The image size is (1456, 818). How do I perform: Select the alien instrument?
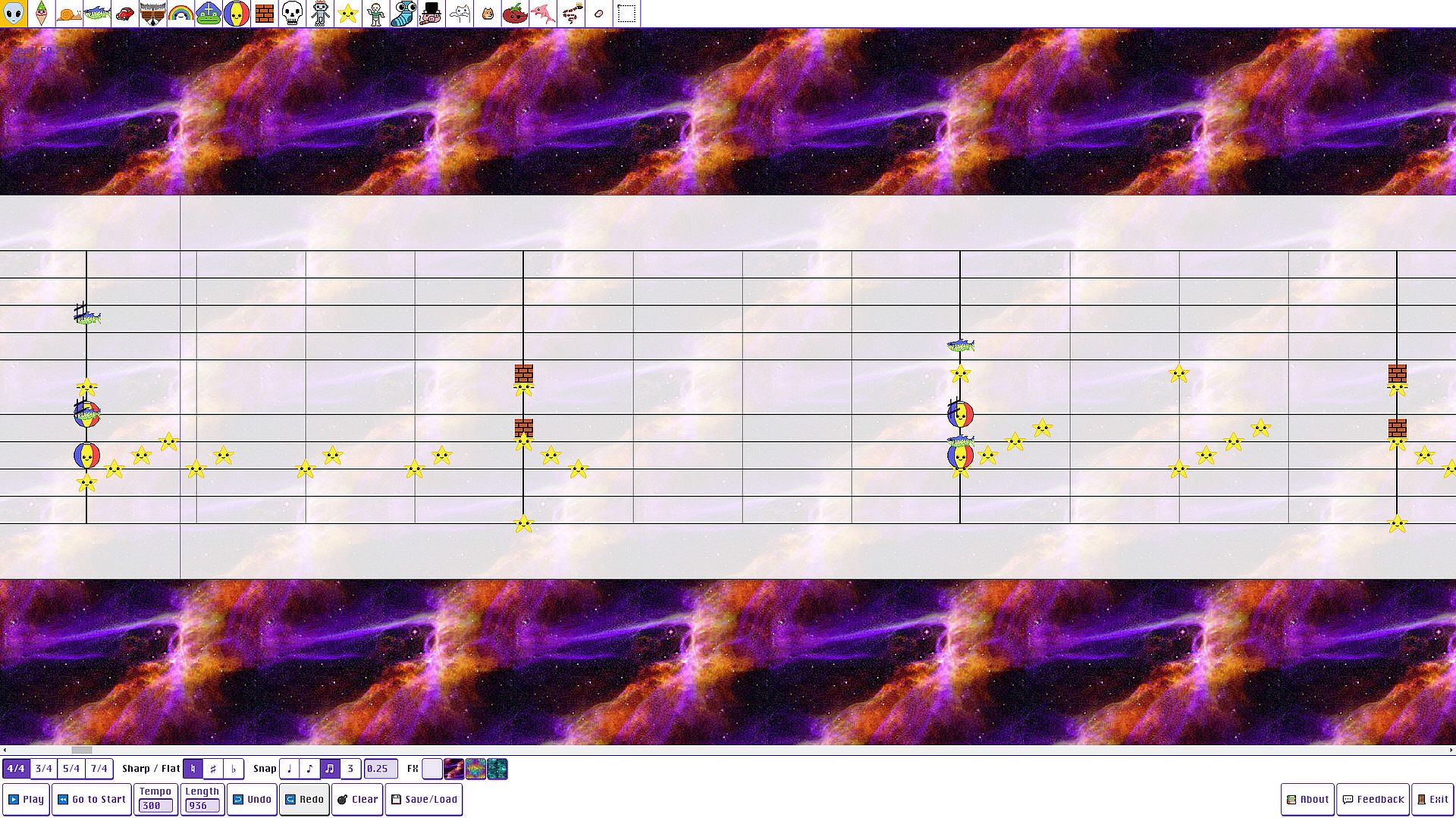point(14,14)
